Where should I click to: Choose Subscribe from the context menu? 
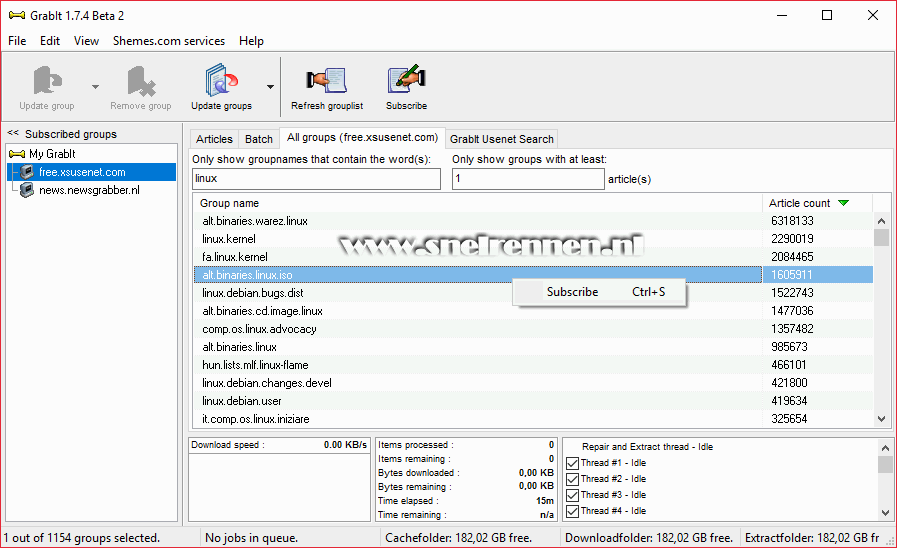pos(599,292)
